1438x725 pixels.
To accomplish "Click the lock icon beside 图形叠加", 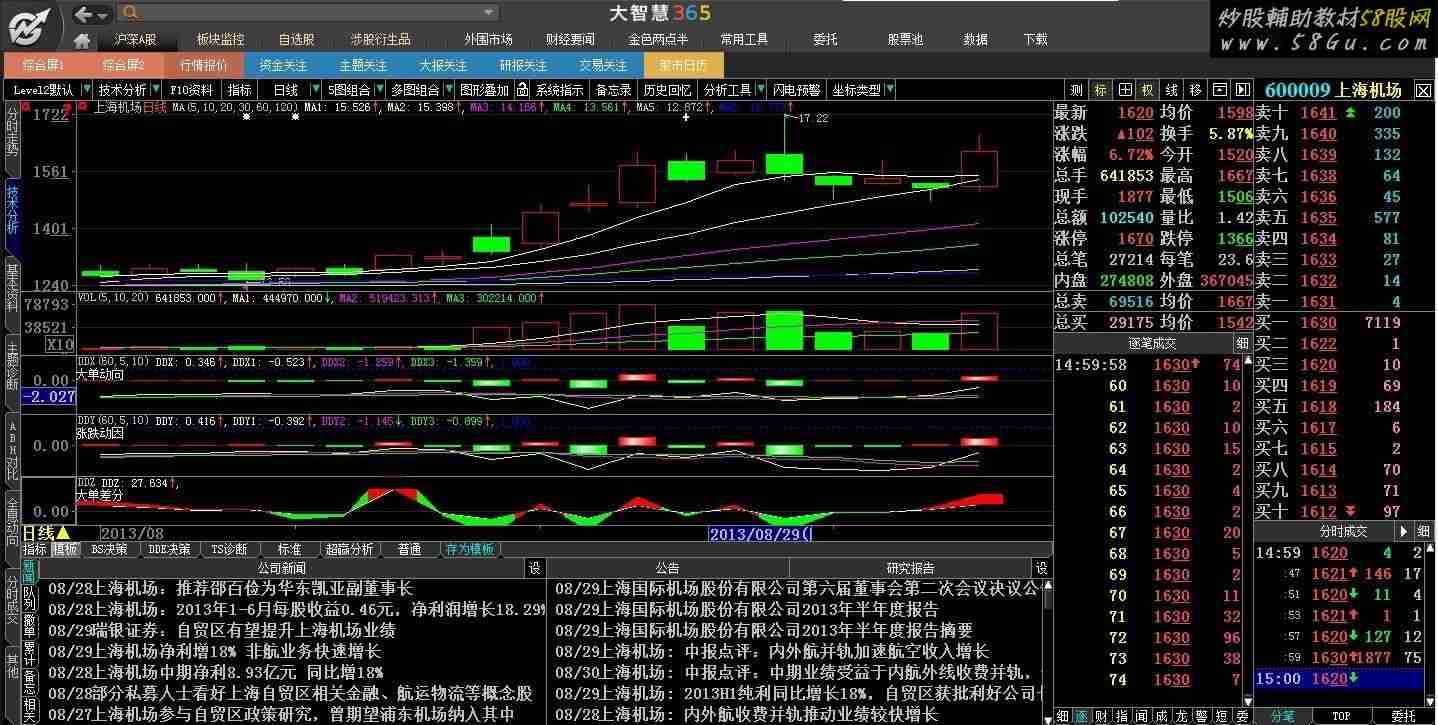I will [520, 90].
